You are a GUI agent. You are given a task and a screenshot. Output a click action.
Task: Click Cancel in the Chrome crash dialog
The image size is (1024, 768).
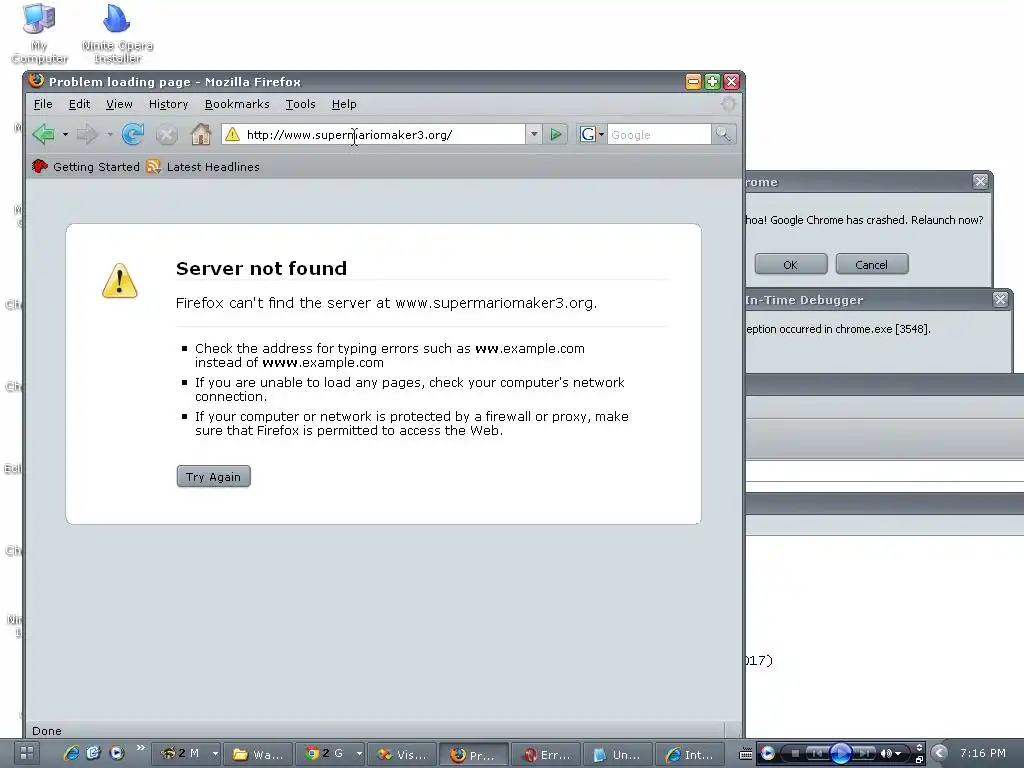coord(872,264)
